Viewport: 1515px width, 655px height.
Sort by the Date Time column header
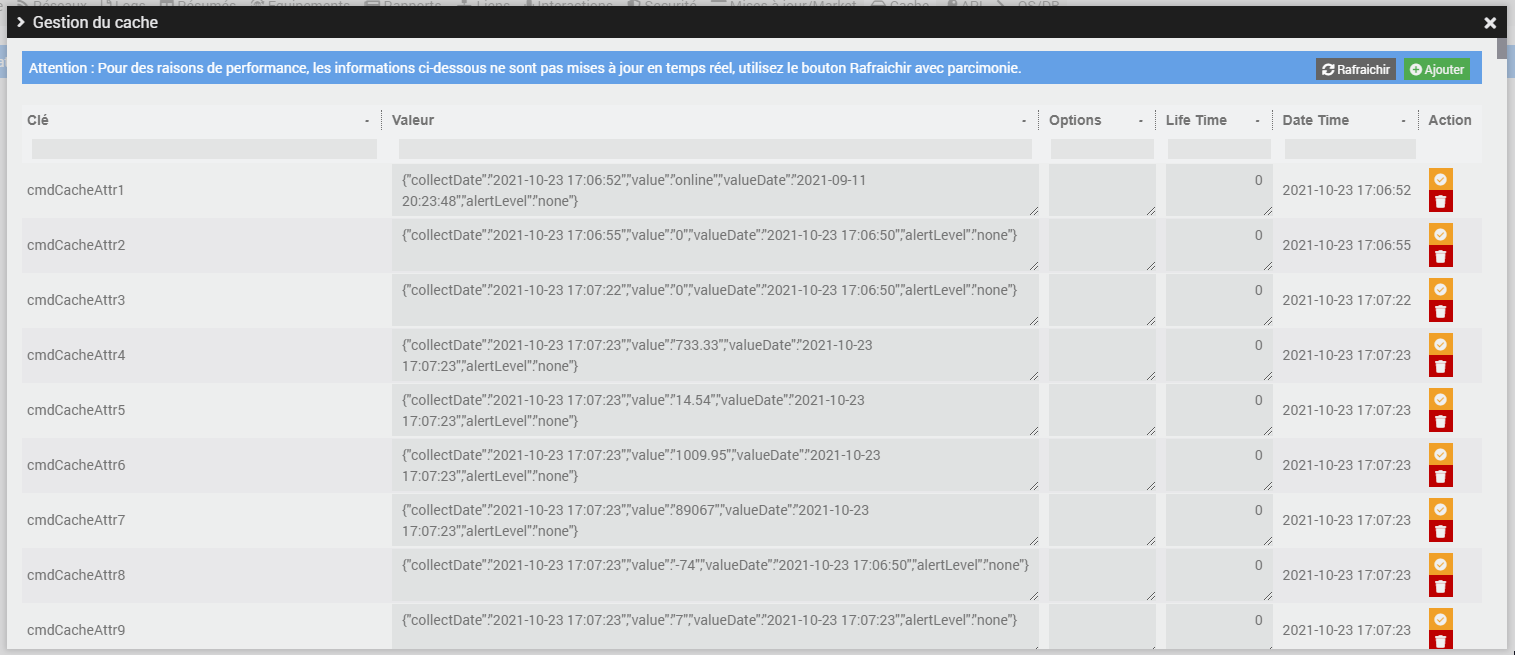click(1345, 120)
